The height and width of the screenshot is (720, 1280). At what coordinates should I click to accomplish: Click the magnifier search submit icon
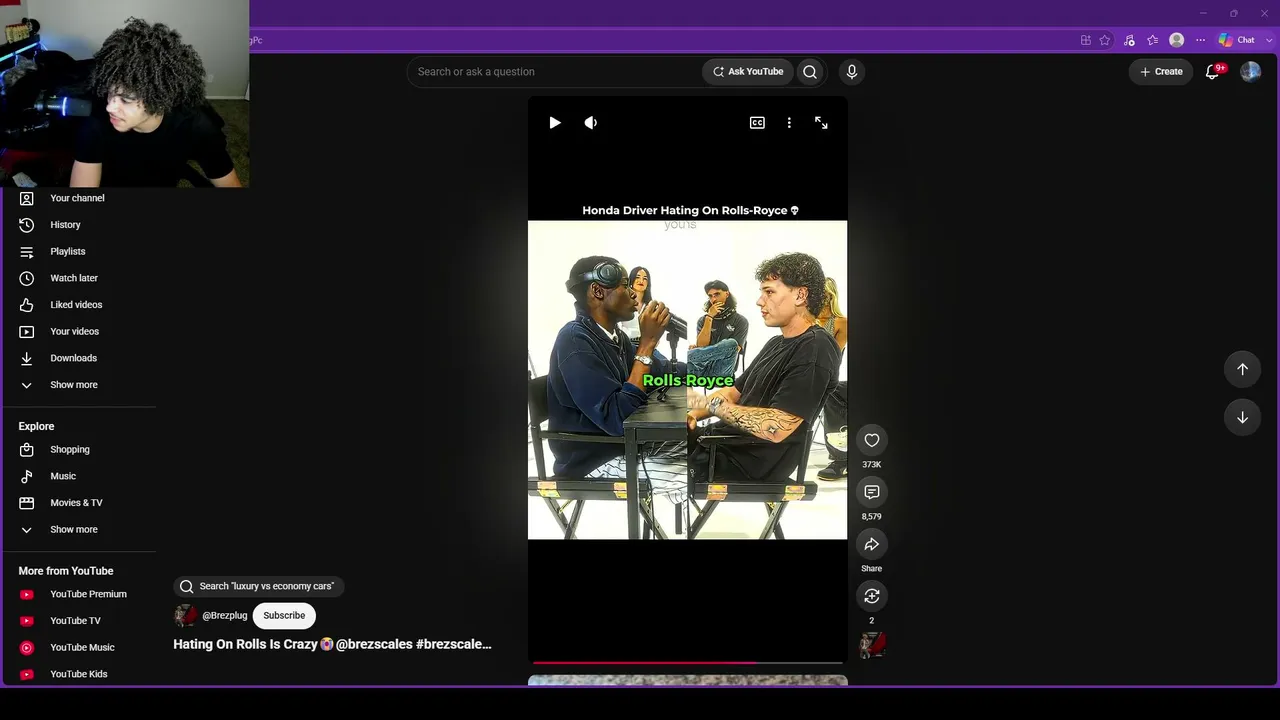point(810,72)
